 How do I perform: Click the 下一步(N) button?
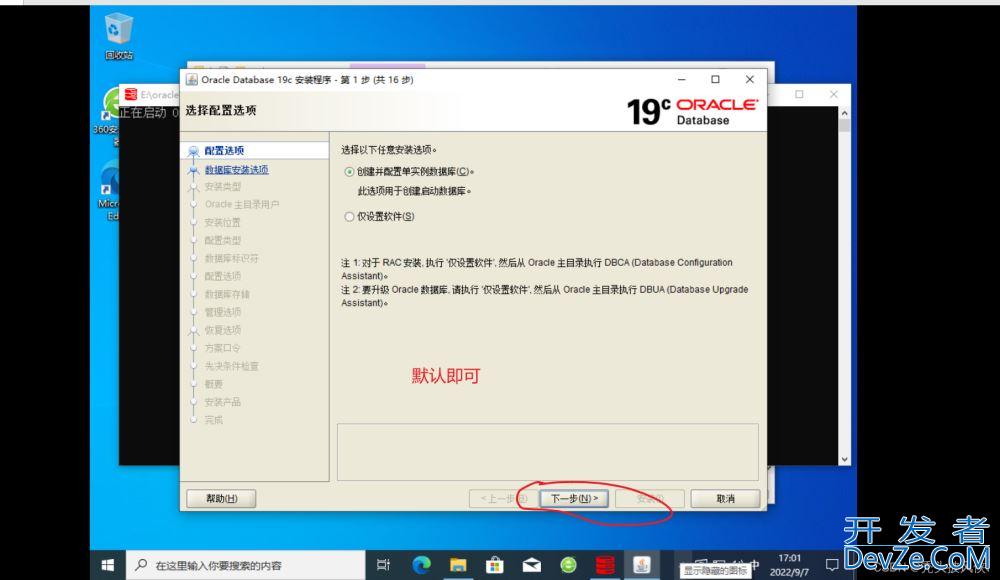[x=574, y=498]
